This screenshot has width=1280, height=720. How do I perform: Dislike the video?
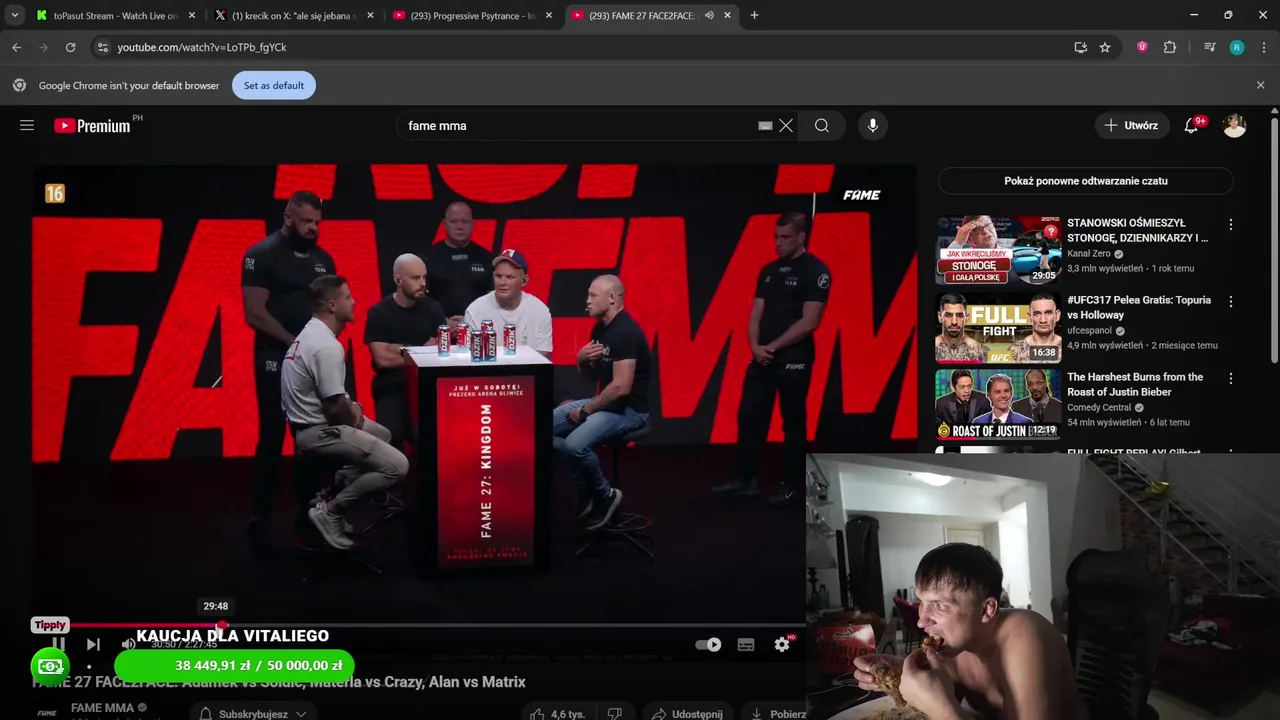click(615, 713)
